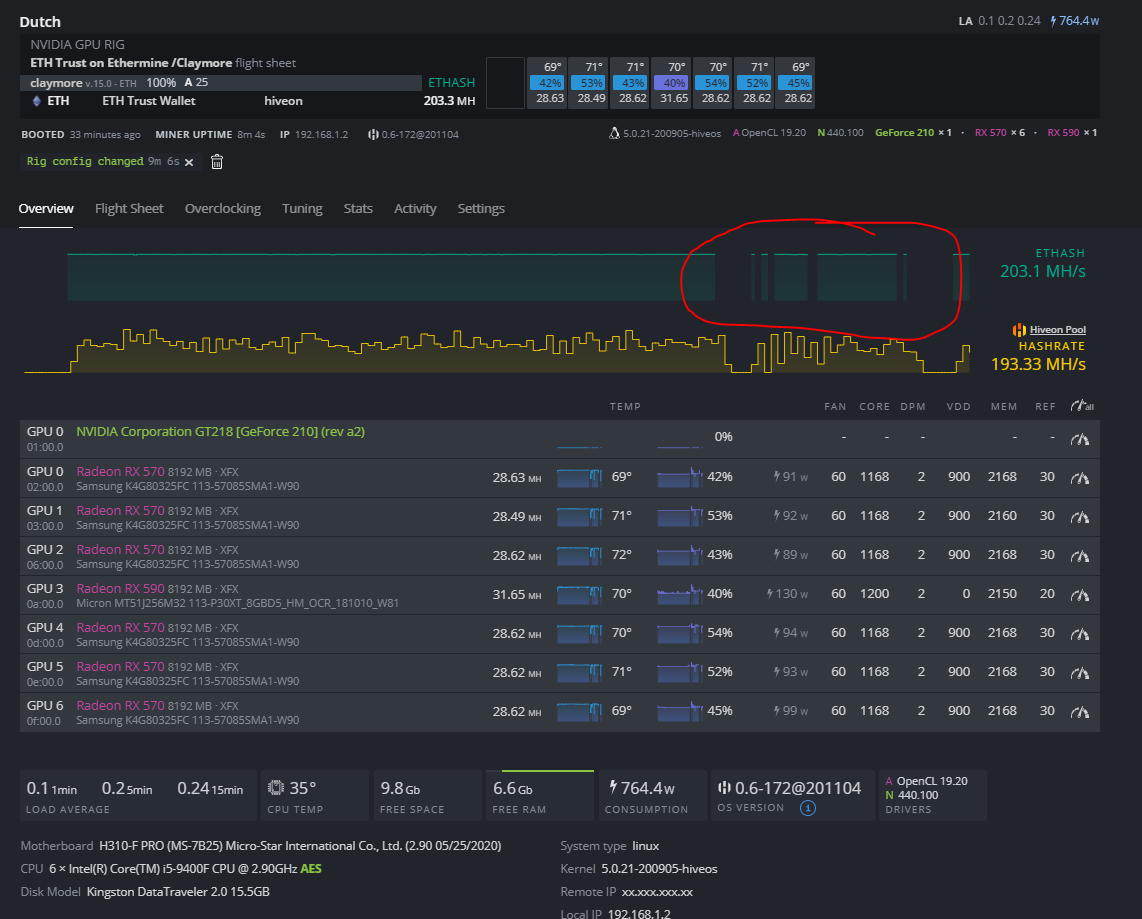Open the Settings tab
1142x919 pixels.
pos(481,209)
